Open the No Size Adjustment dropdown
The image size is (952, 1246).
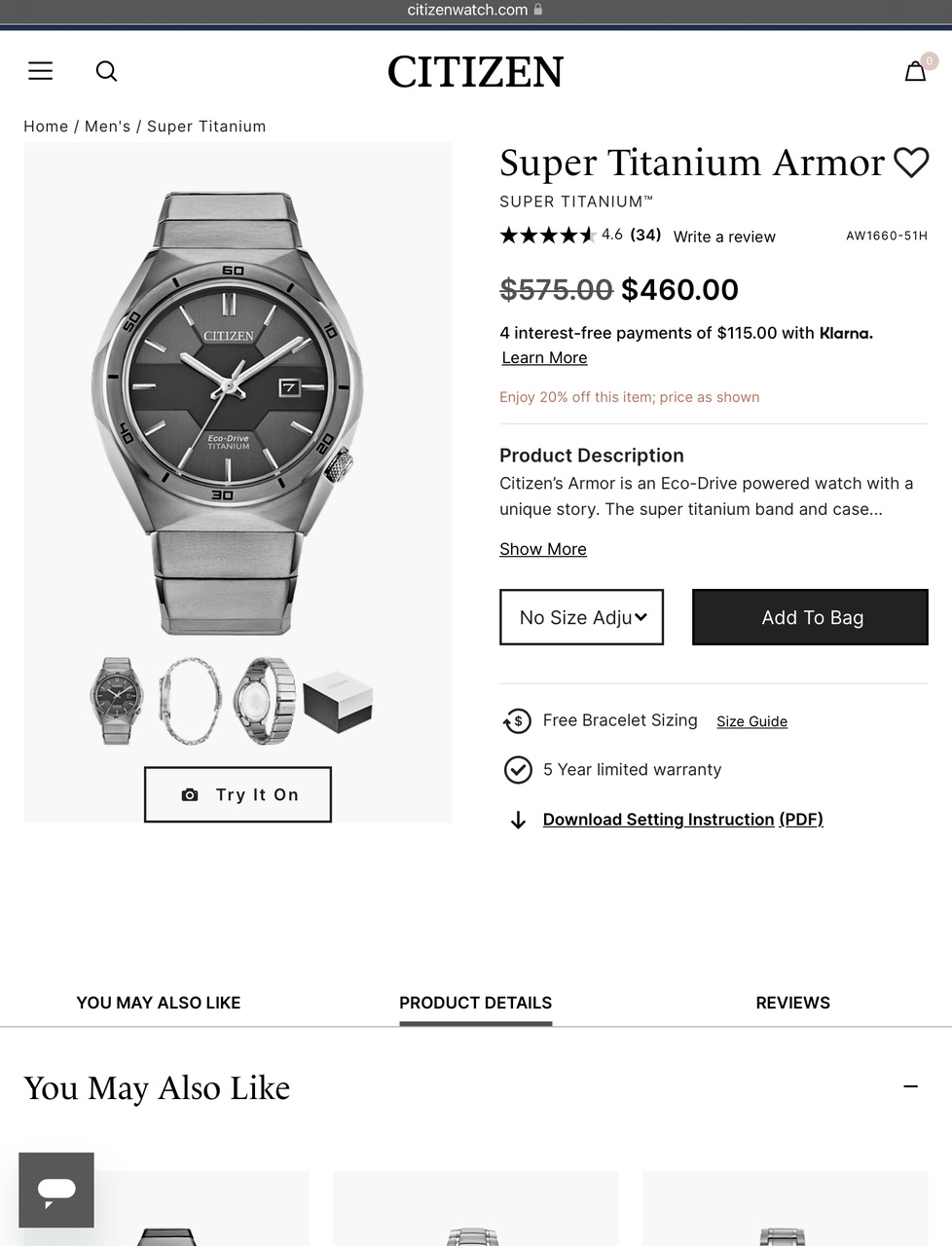coord(581,617)
